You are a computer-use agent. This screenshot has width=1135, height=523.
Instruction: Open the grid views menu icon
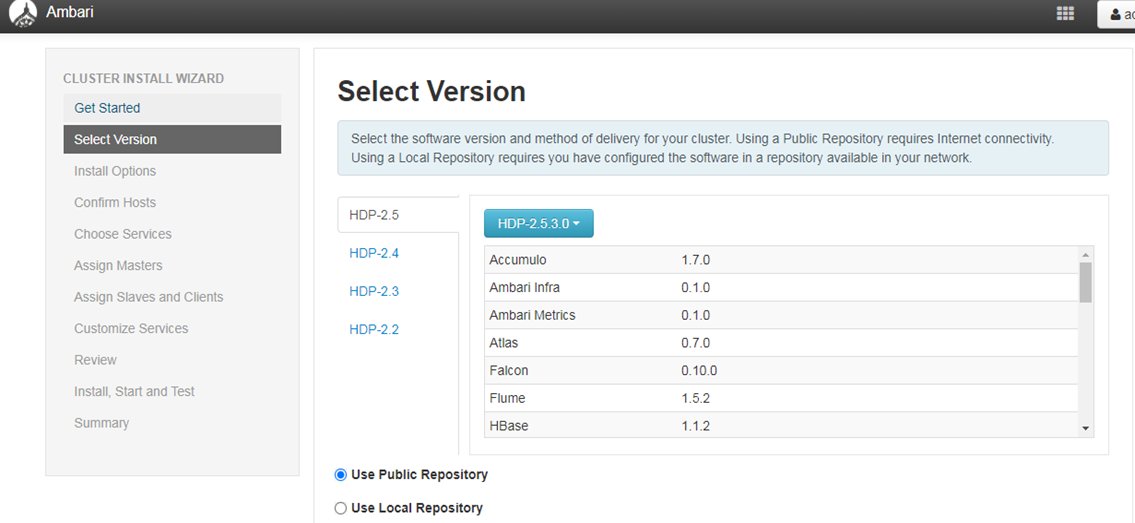[1065, 14]
